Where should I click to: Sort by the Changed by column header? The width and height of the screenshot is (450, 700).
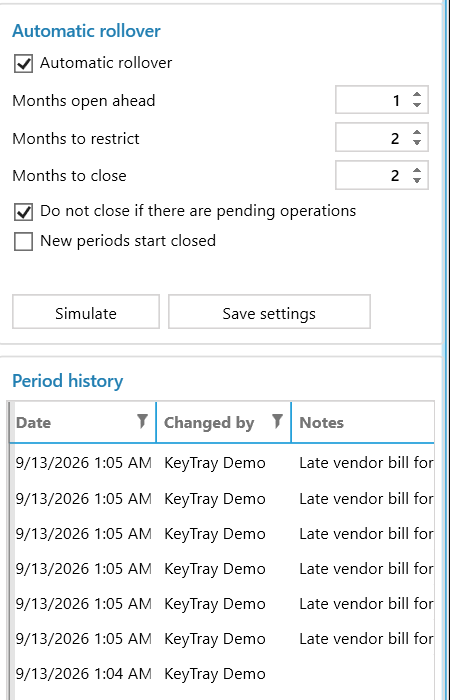coord(209,423)
